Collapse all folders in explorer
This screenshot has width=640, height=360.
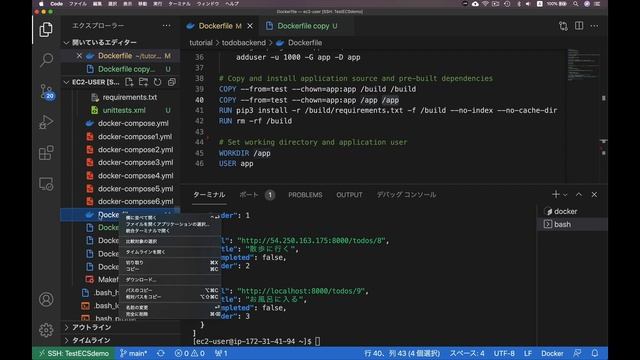(x=172, y=82)
